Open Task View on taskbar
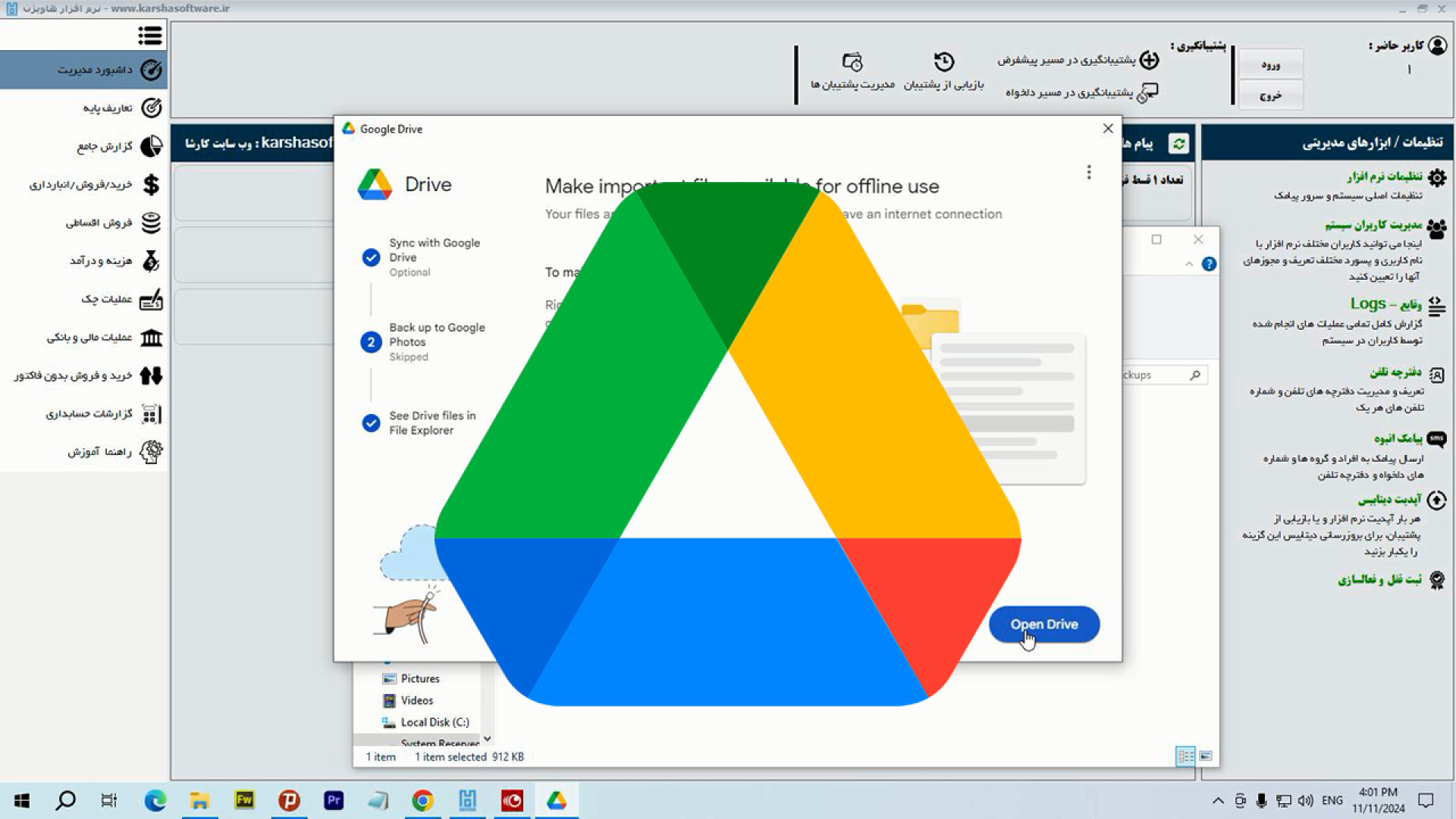The image size is (1456, 819). tap(109, 800)
